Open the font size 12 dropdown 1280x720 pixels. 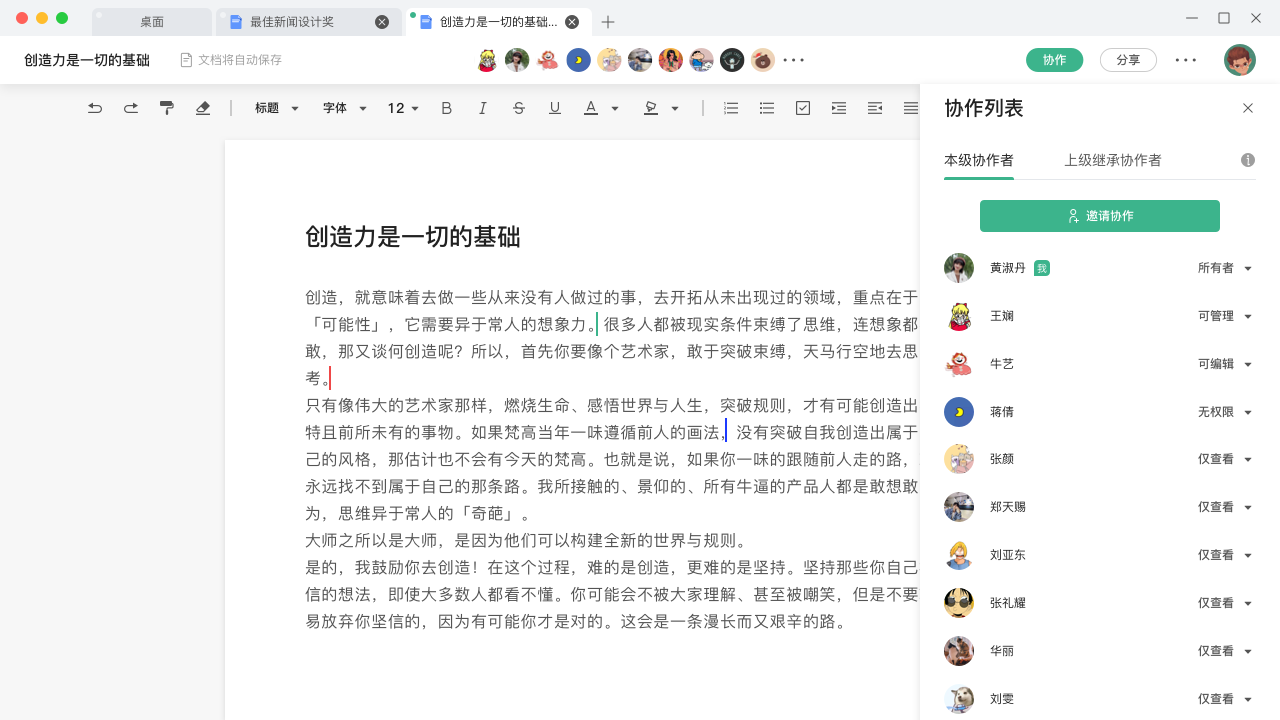pyautogui.click(x=403, y=108)
